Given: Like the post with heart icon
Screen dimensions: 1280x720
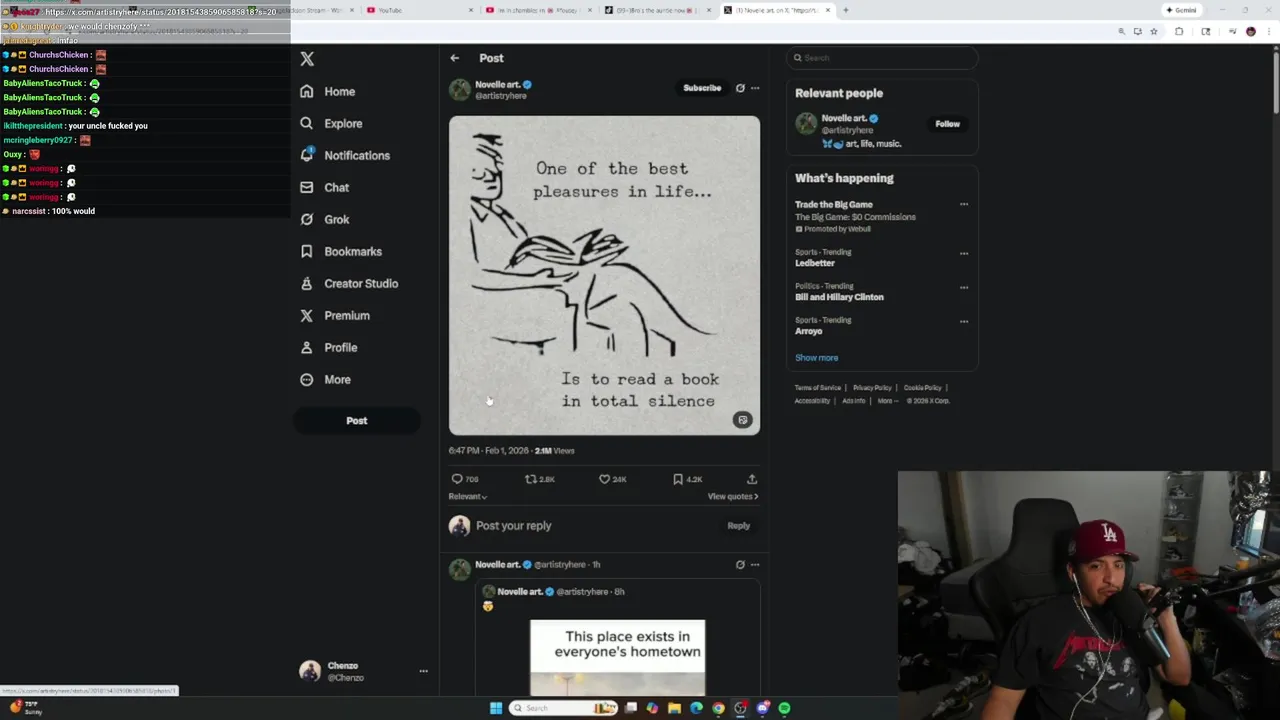Looking at the screenshot, I should coord(604,479).
